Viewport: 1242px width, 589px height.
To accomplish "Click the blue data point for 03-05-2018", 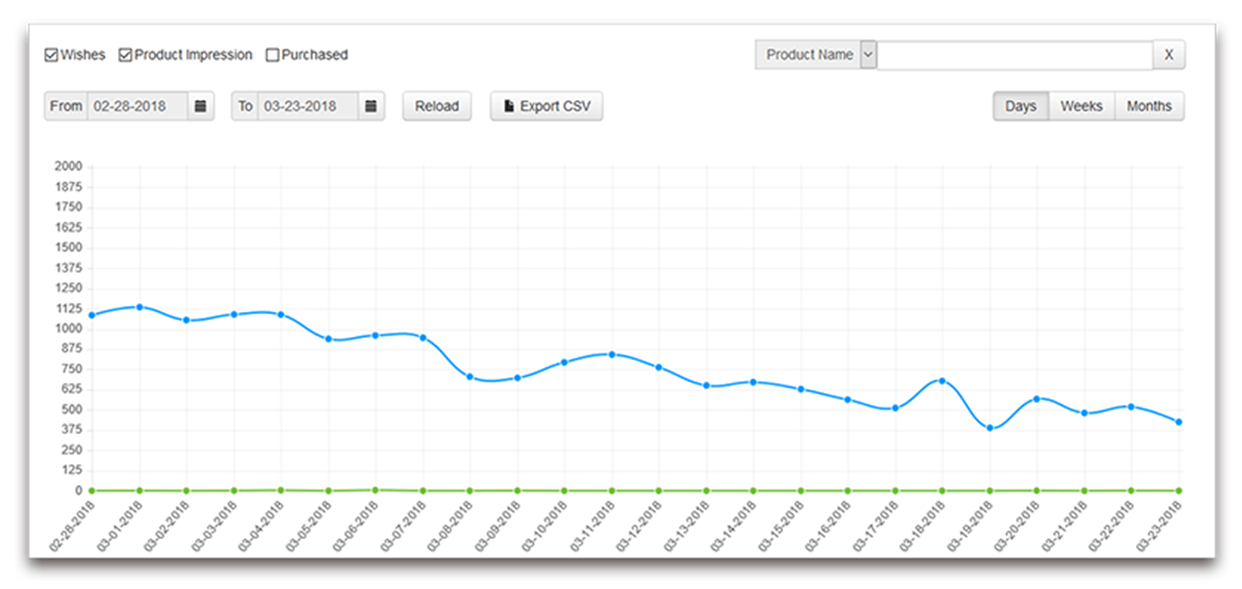I will (328, 339).
